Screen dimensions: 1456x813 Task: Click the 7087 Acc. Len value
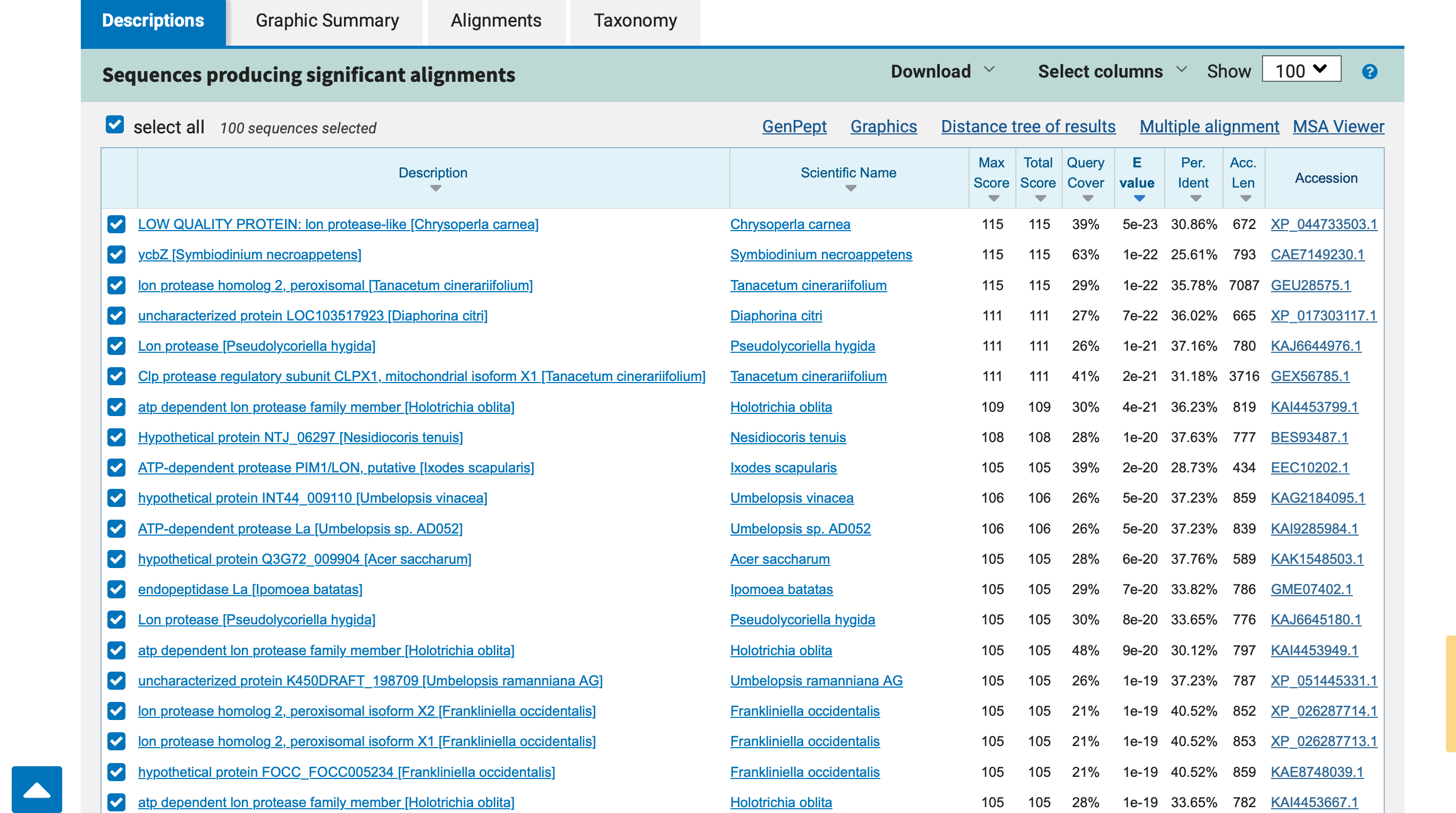(1243, 285)
